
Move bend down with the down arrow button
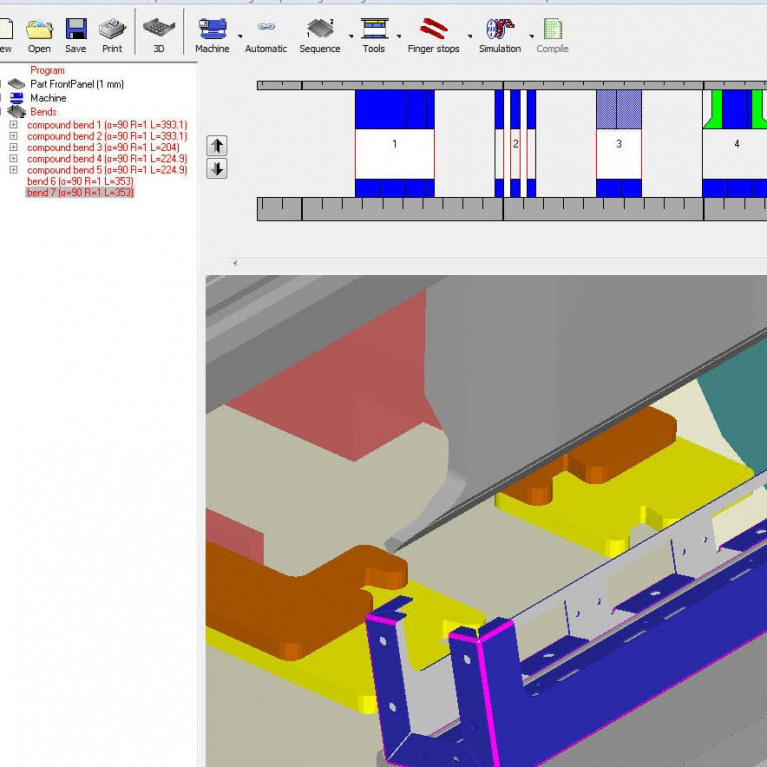click(216, 169)
